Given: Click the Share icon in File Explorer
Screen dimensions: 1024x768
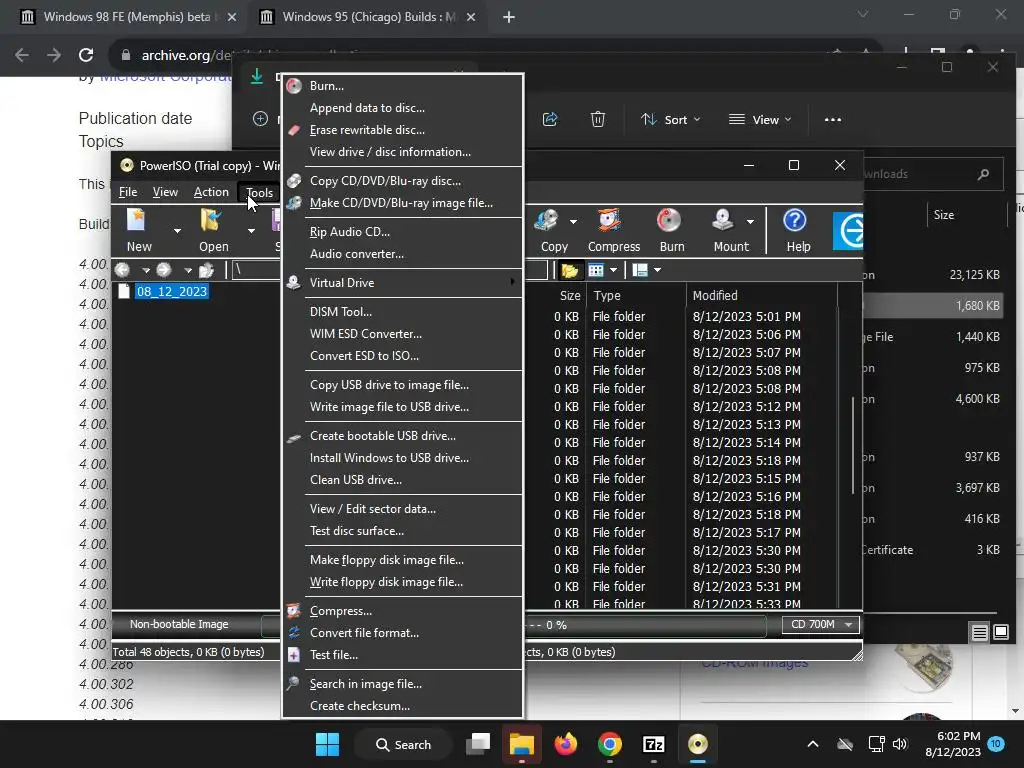Looking at the screenshot, I should point(550,120).
